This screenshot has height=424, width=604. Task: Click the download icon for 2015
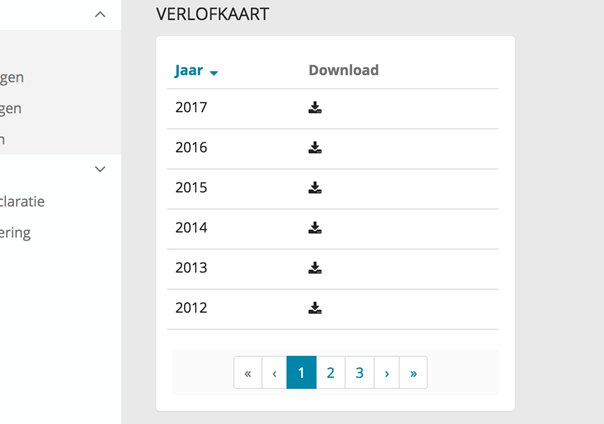coord(315,188)
